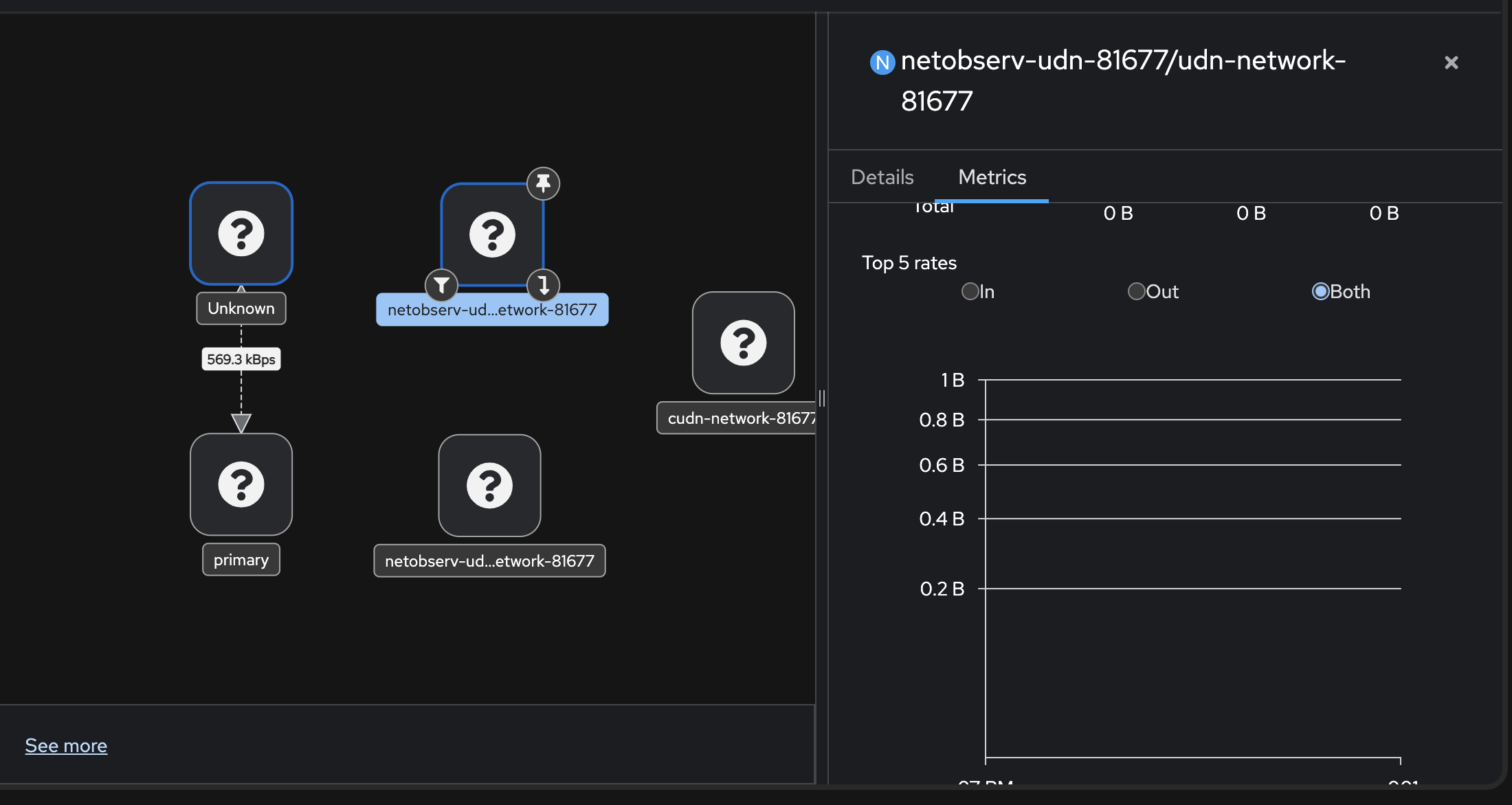Open the Metrics tab
1512x805 pixels.
992,177
